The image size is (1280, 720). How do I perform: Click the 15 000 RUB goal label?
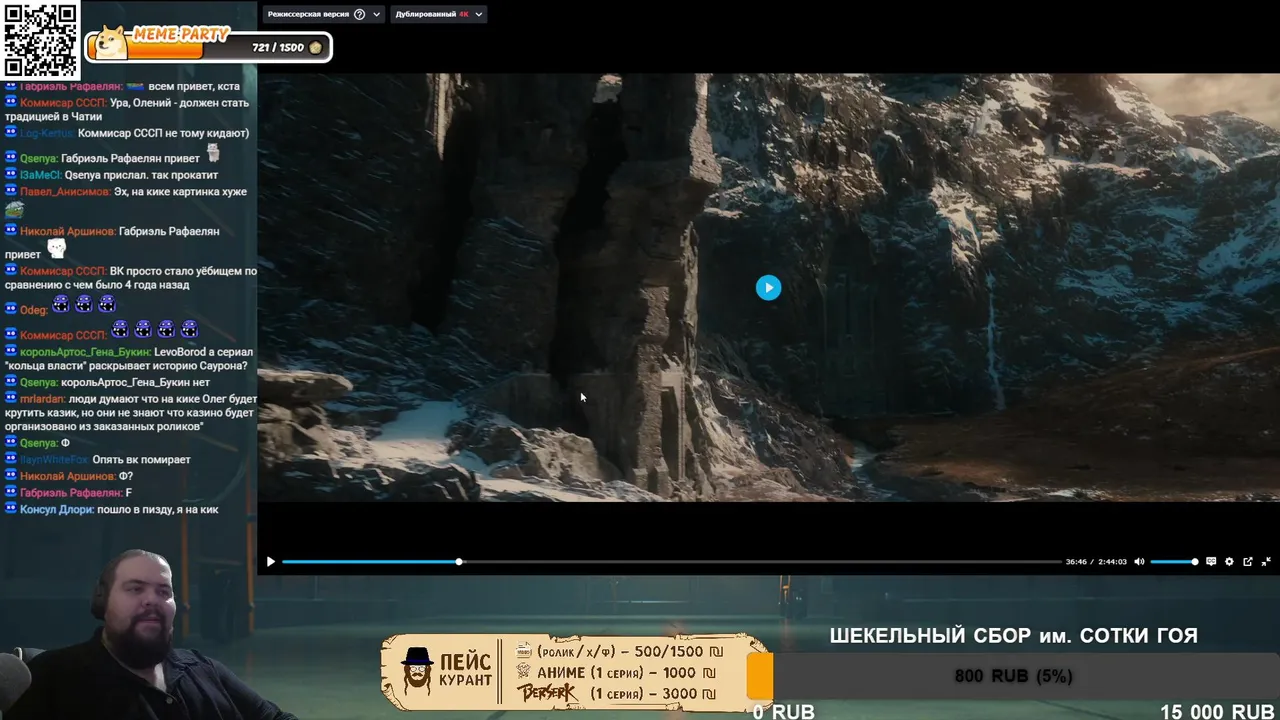click(x=1217, y=711)
